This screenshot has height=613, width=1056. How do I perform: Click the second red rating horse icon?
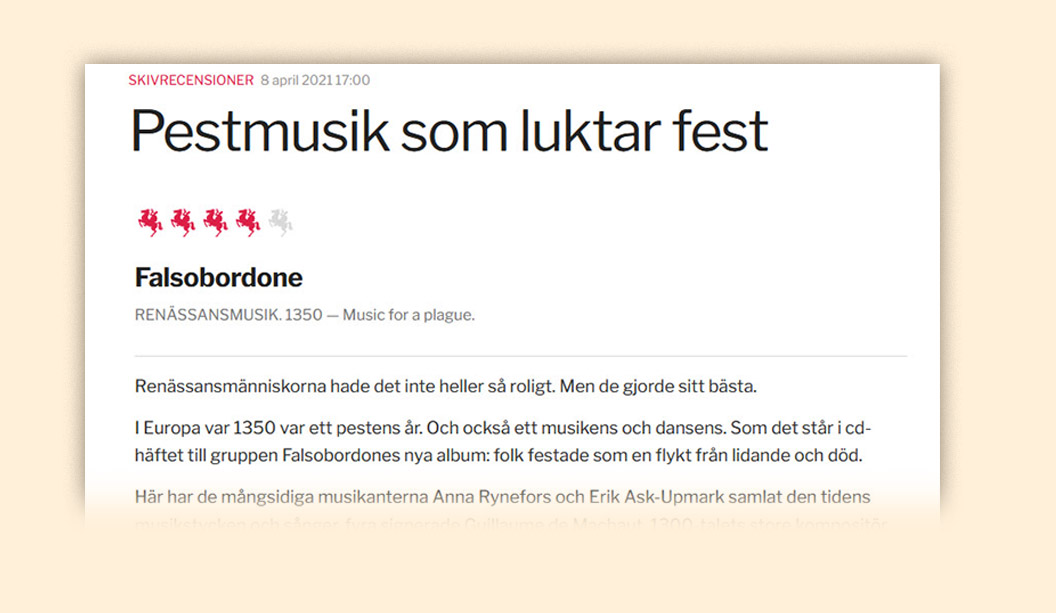[182, 221]
